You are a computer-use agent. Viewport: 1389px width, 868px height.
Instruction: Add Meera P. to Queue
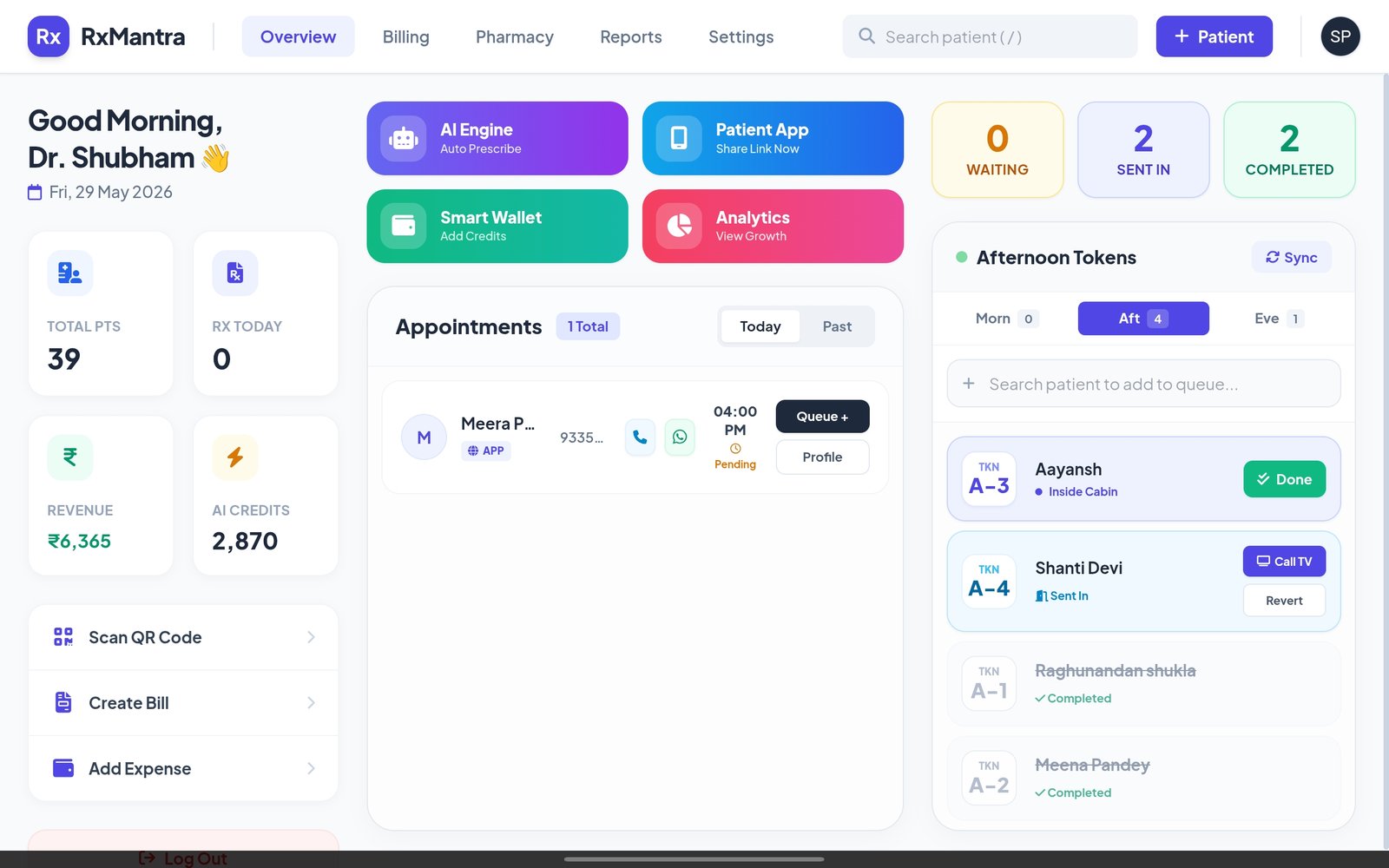[x=822, y=417]
